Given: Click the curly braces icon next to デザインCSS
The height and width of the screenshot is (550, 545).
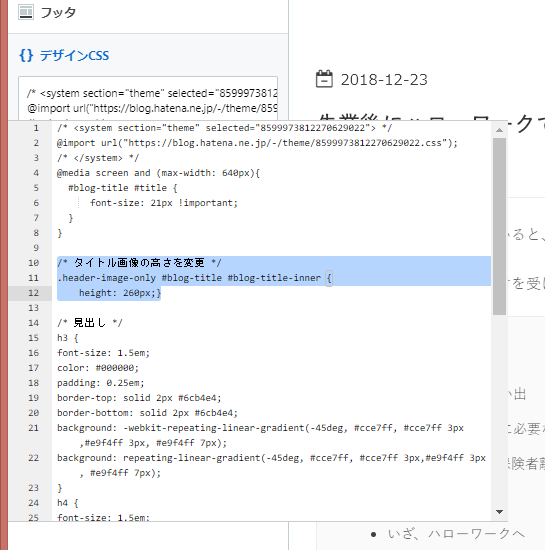Looking at the screenshot, I should coord(26,55).
